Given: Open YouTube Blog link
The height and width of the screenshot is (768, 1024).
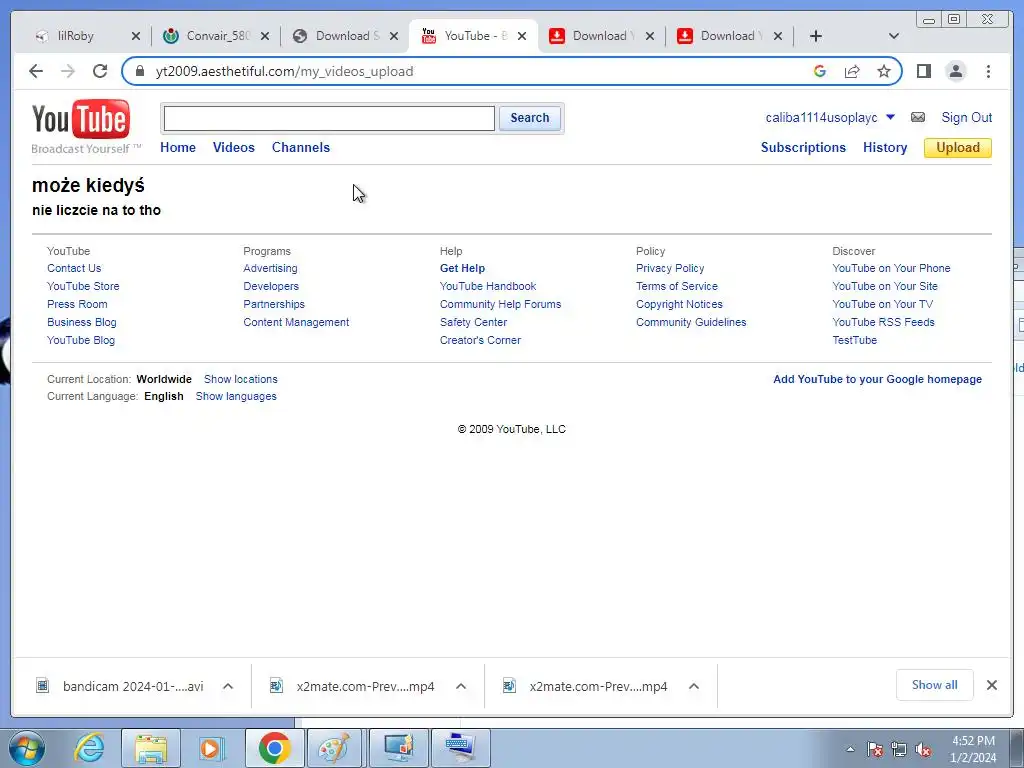Looking at the screenshot, I should tap(81, 340).
